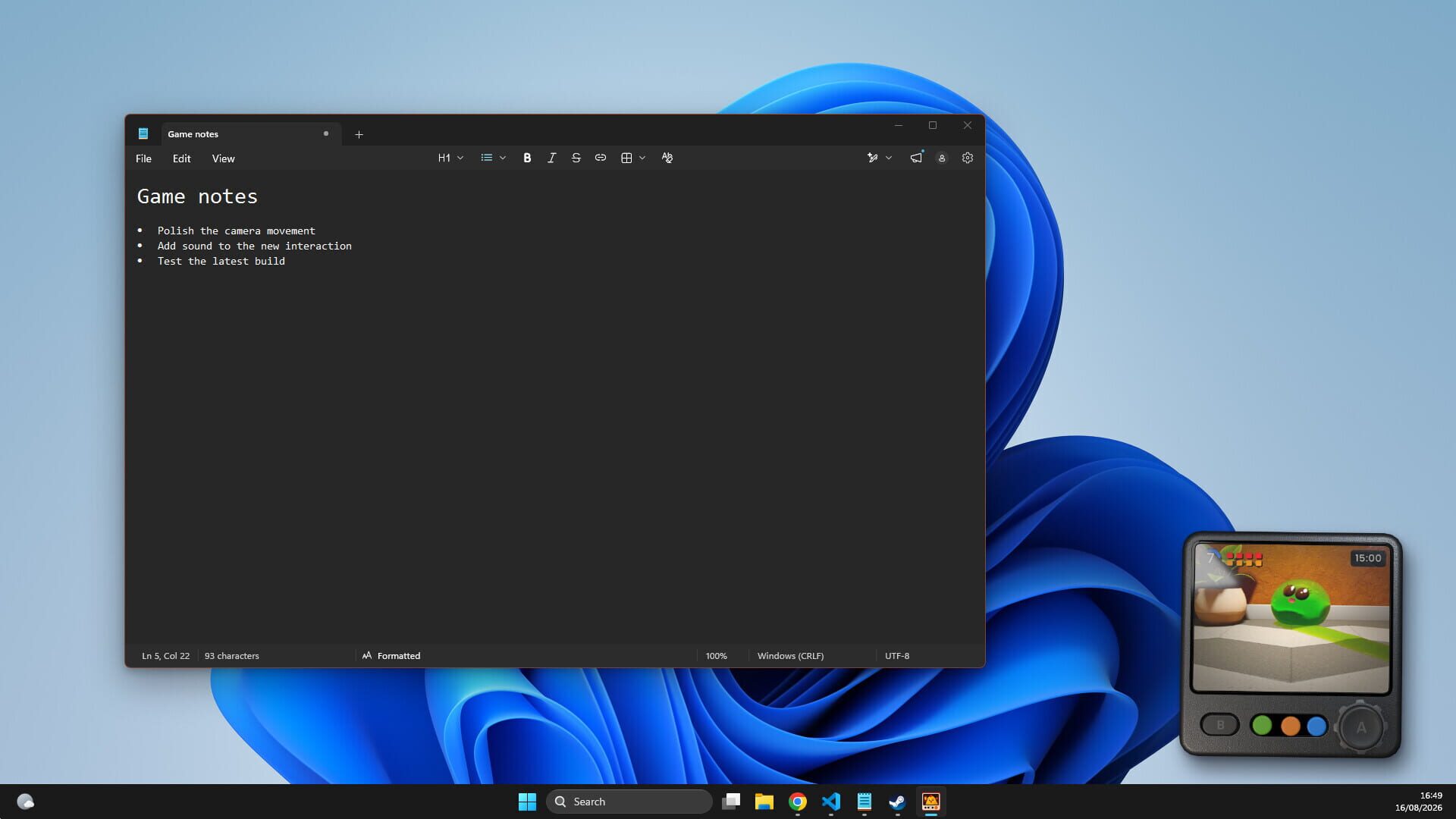Expand the H1 heading dropdown

[450, 158]
